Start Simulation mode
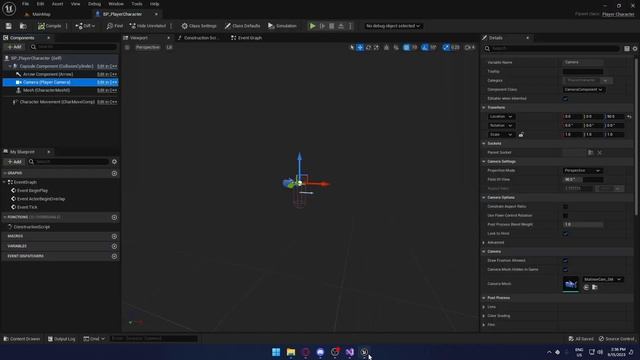This screenshot has height=360, width=640. pos(282,26)
